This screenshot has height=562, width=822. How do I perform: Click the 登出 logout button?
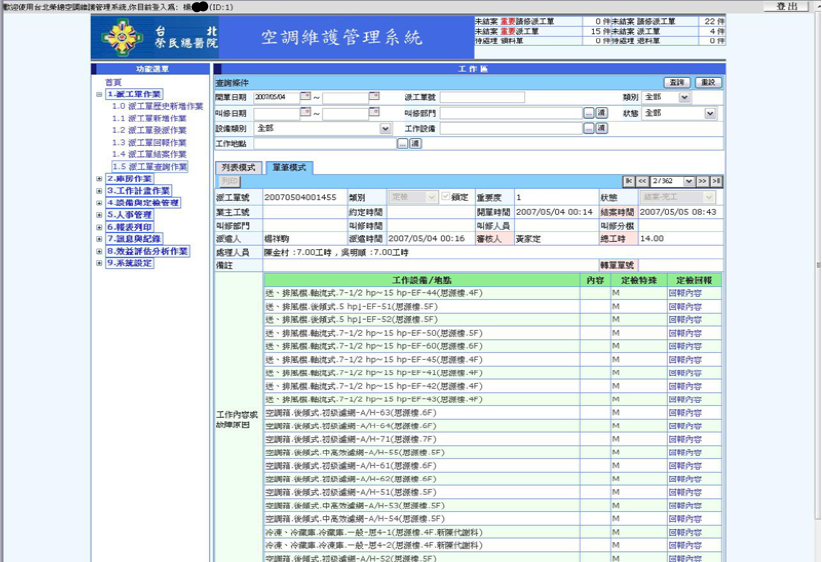[x=786, y=6]
